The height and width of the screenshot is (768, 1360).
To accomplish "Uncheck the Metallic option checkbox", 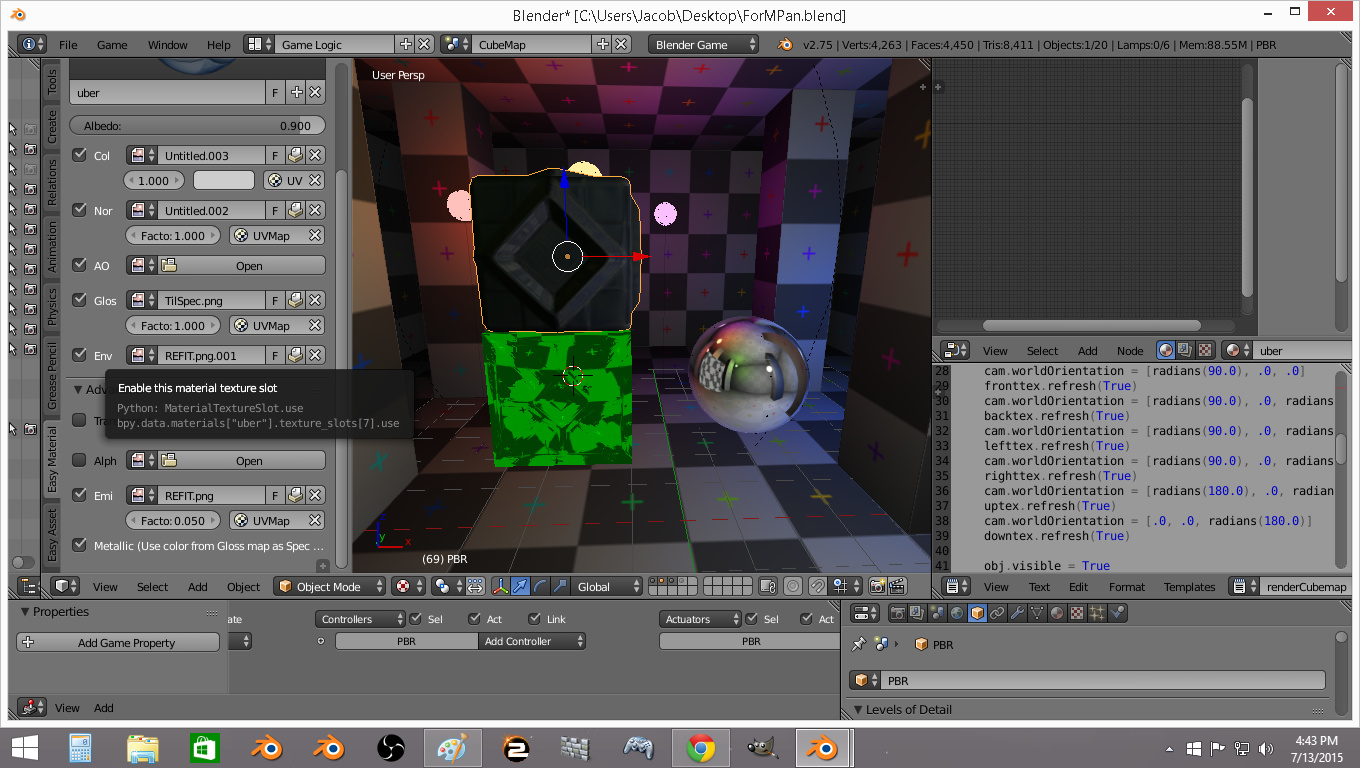I will [x=80, y=546].
